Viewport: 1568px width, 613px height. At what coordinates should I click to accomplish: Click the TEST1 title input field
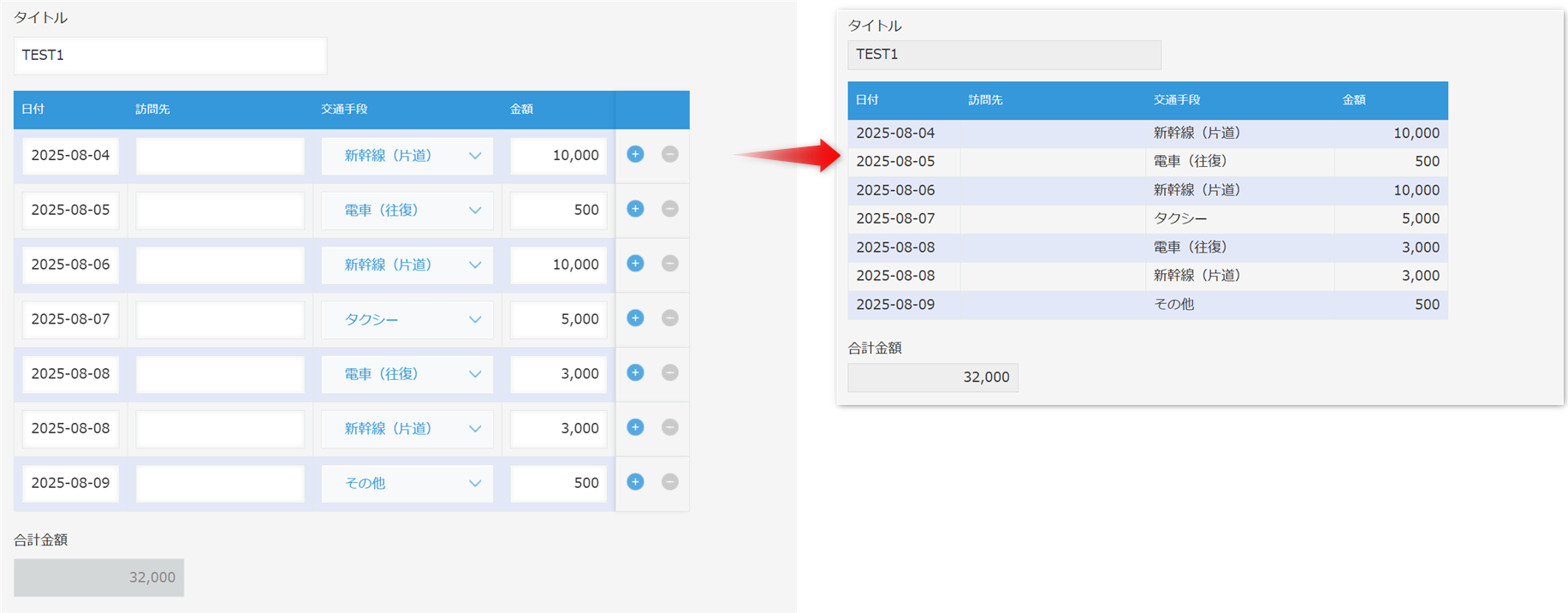tap(170, 56)
